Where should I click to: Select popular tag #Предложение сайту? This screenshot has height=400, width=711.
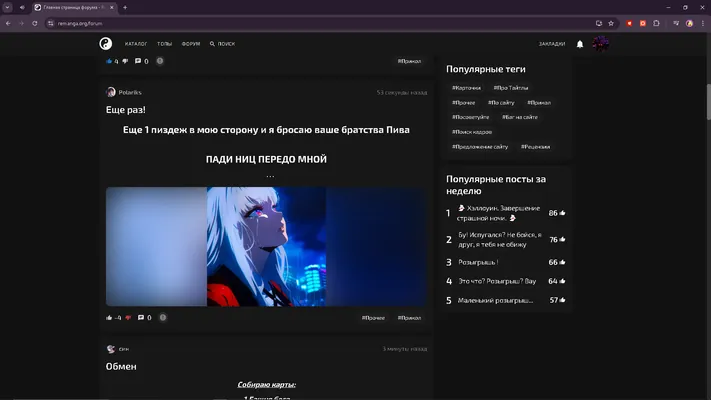(480, 147)
